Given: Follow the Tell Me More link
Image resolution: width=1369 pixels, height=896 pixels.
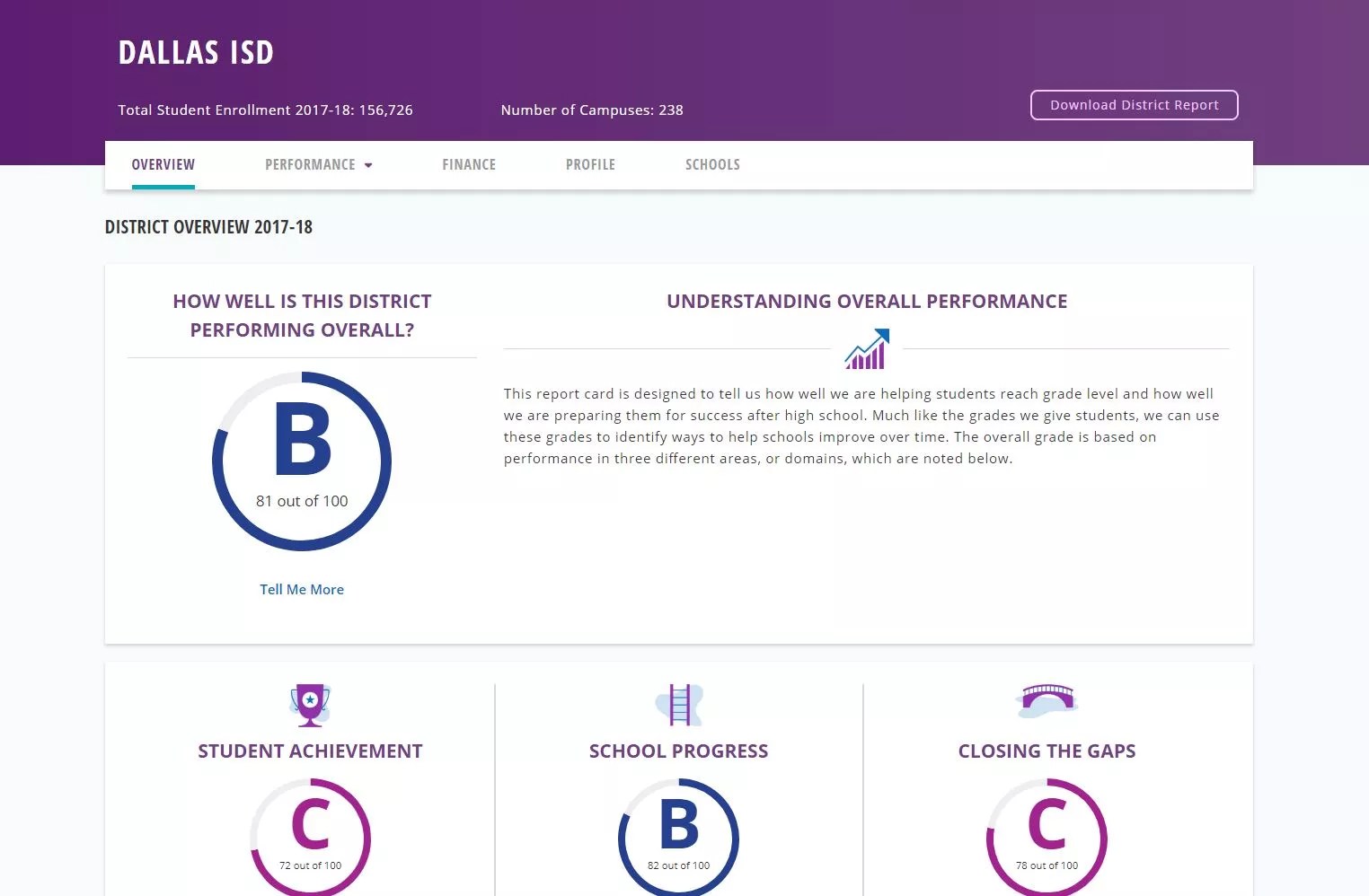Looking at the screenshot, I should point(302,590).
